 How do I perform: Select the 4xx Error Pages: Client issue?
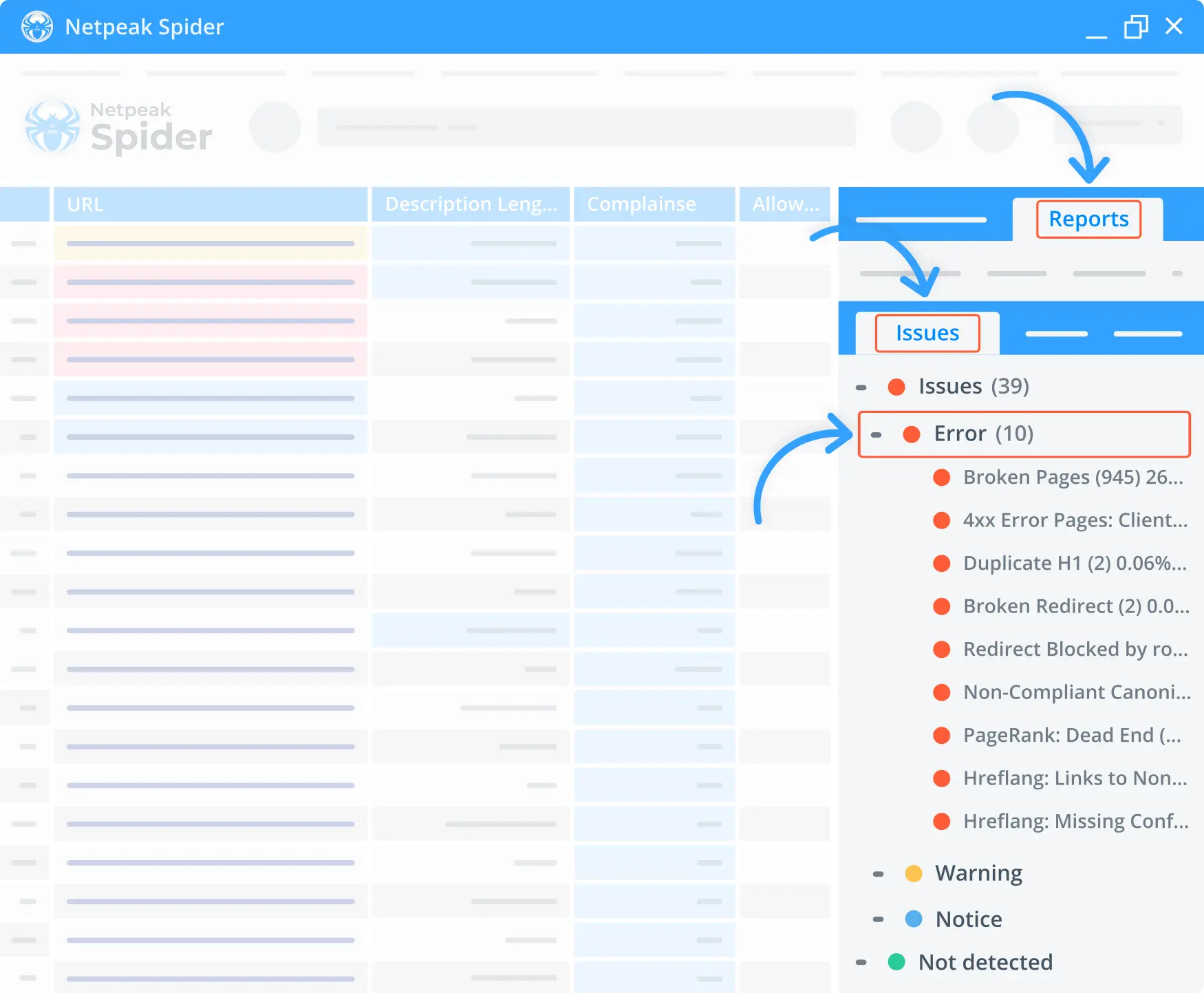(1075, 520)
